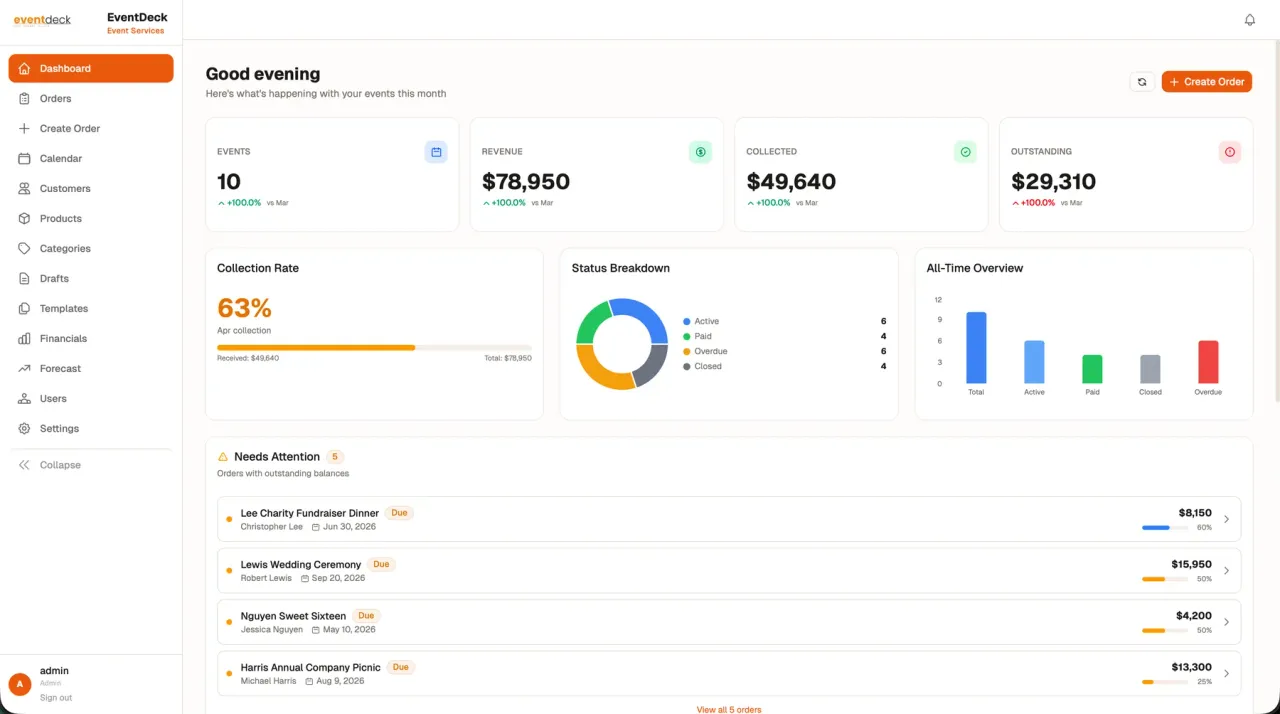This screenshot has height=714, width=1280.
Task: Click the Users icon in sidebar
Action: [x=24, y=399]
